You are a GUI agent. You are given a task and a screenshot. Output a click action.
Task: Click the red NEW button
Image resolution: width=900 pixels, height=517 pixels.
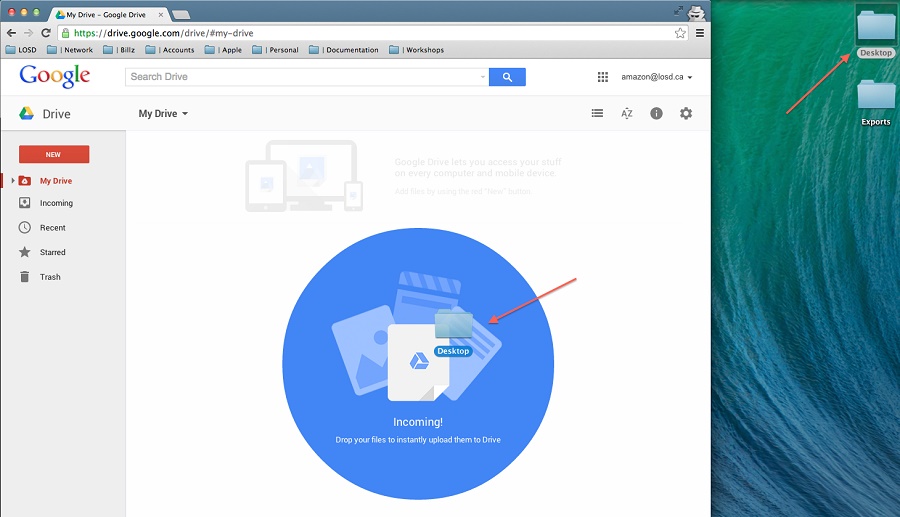click(54, 154)
